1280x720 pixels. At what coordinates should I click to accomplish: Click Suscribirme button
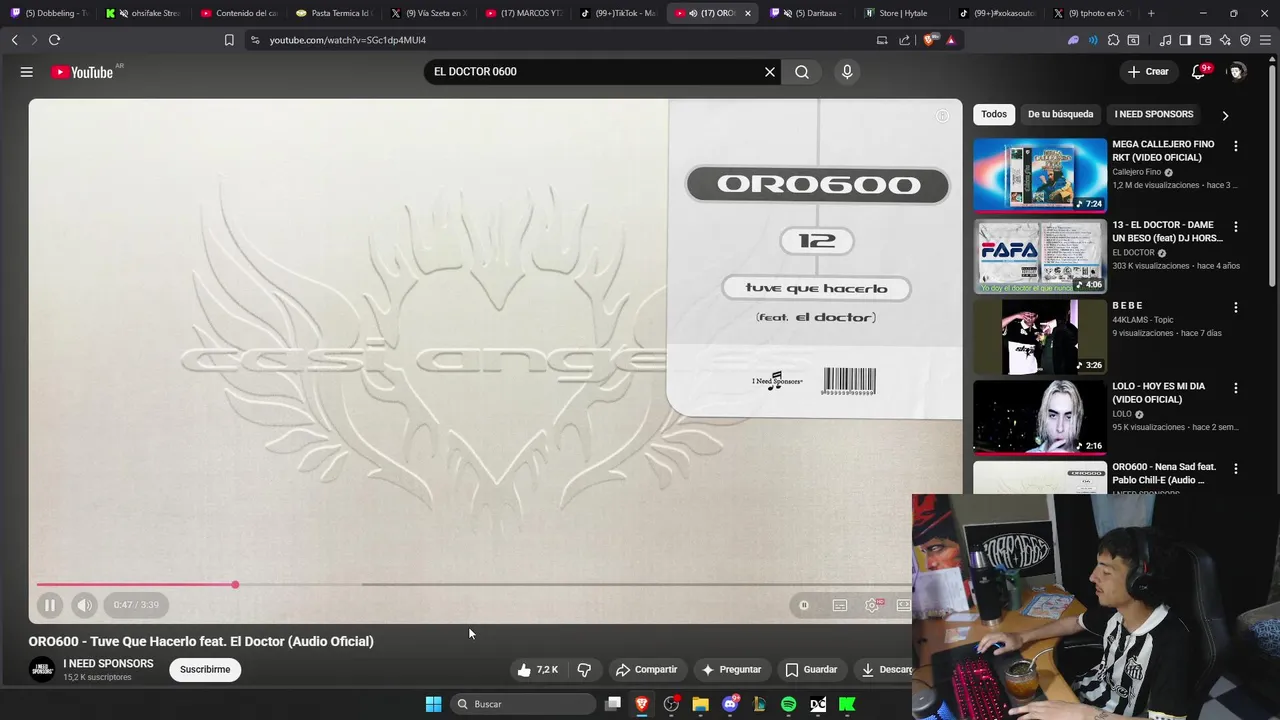pos(205,670)
